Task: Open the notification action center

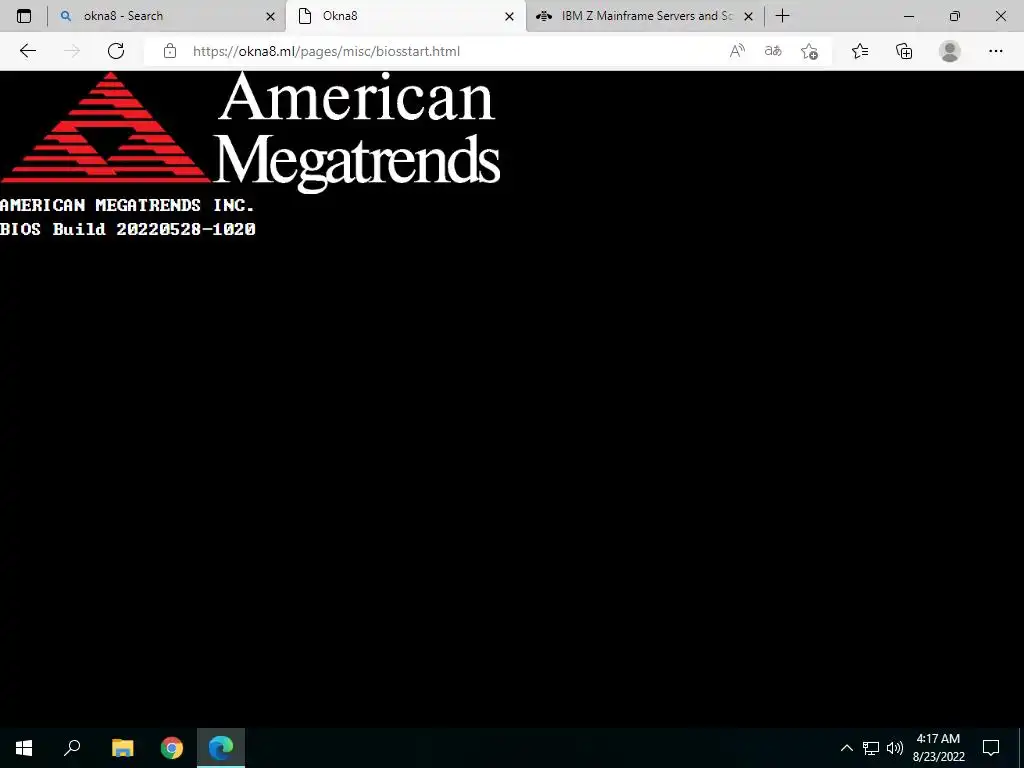Action: click(x=991, y=748)
